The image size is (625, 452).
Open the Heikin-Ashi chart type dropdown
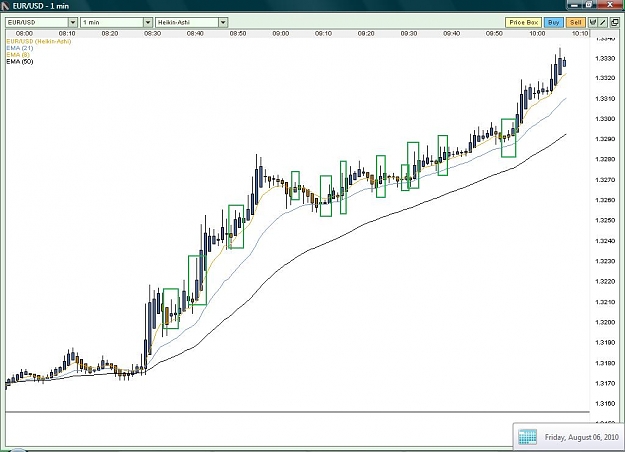coord(191,22)
